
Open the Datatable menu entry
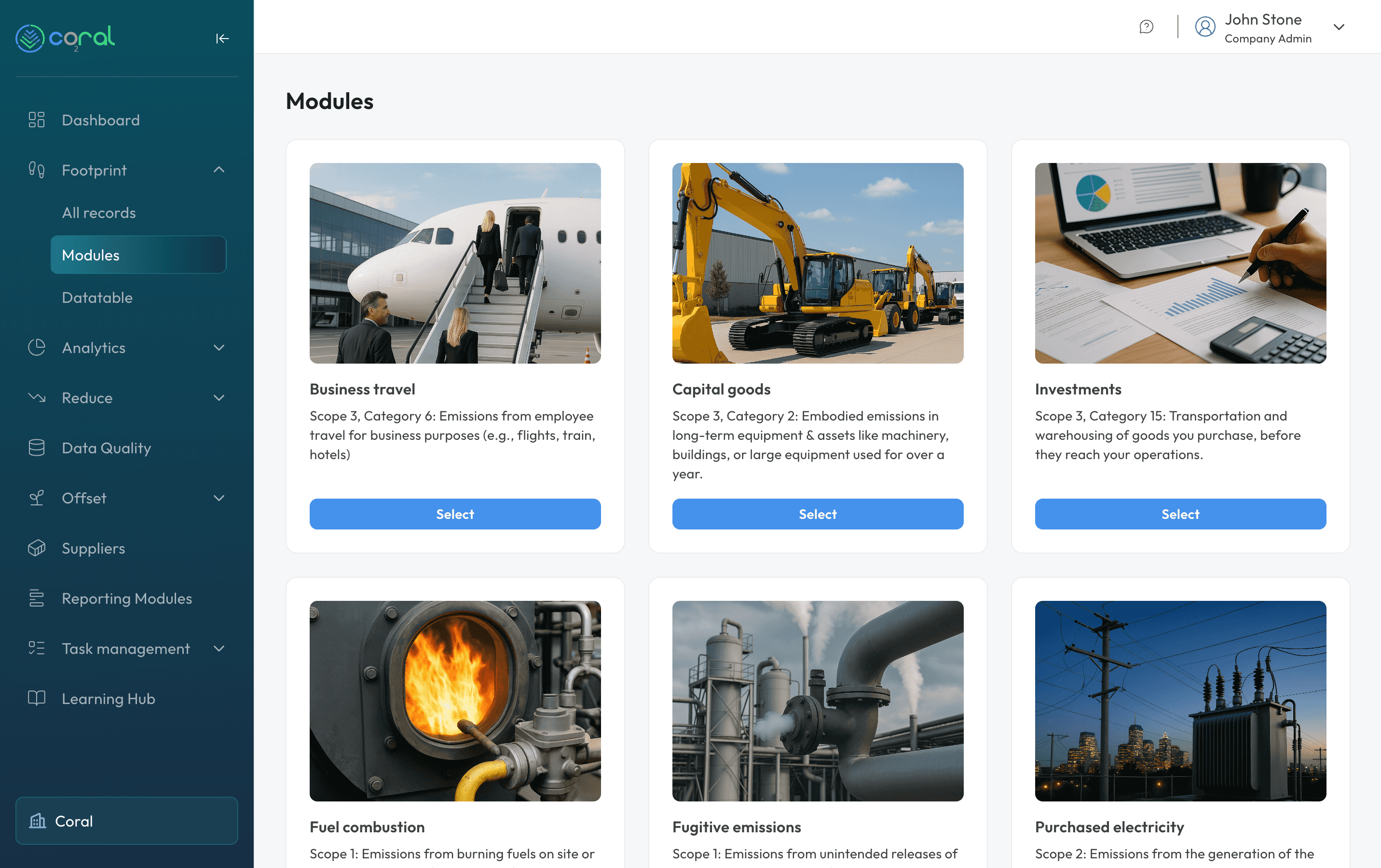[97, 297]
